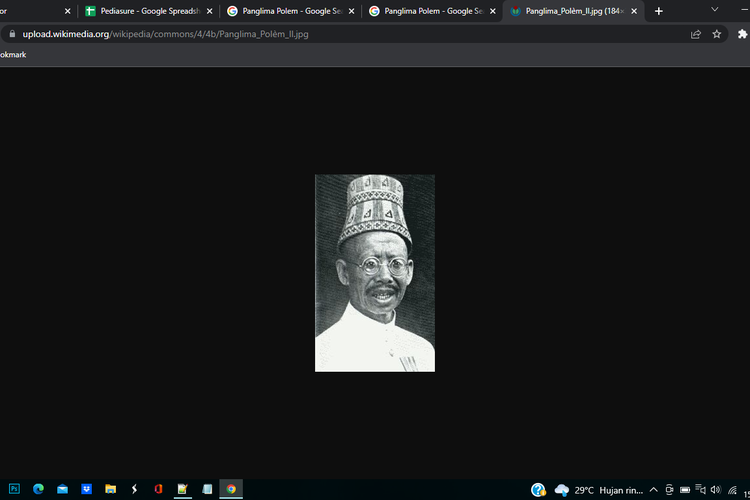Image resolution: width=750 pixels, height=500 pixels.
Task: Open the Mail app from the taskbar
Action: pyautogui.click(x=62, y=489)
